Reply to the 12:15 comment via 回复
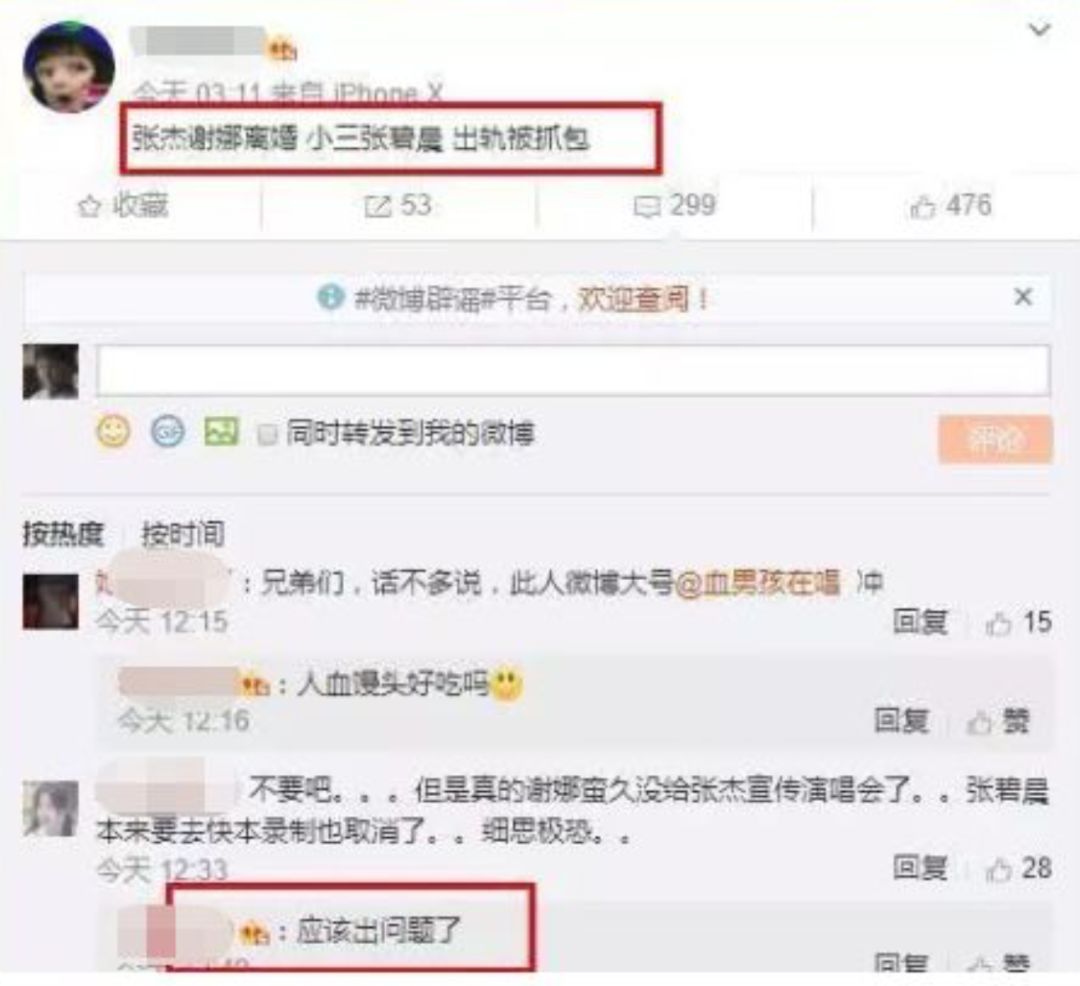This screenshot has width=1080, height=986. [x=920, y=622]
